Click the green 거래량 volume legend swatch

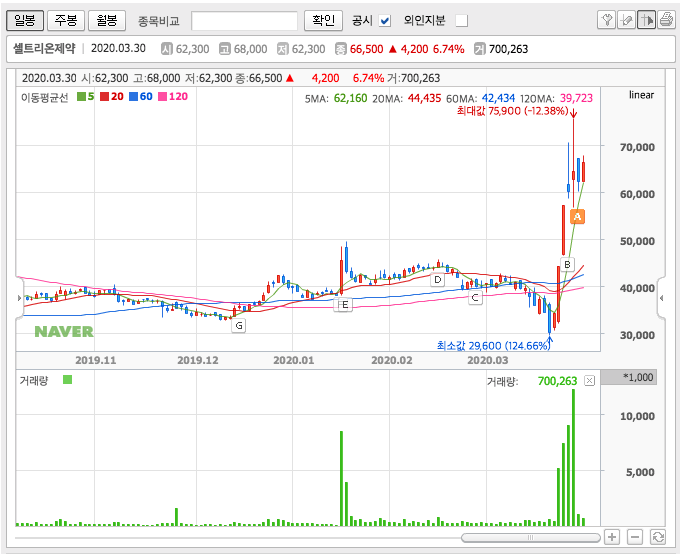point(67,380)
